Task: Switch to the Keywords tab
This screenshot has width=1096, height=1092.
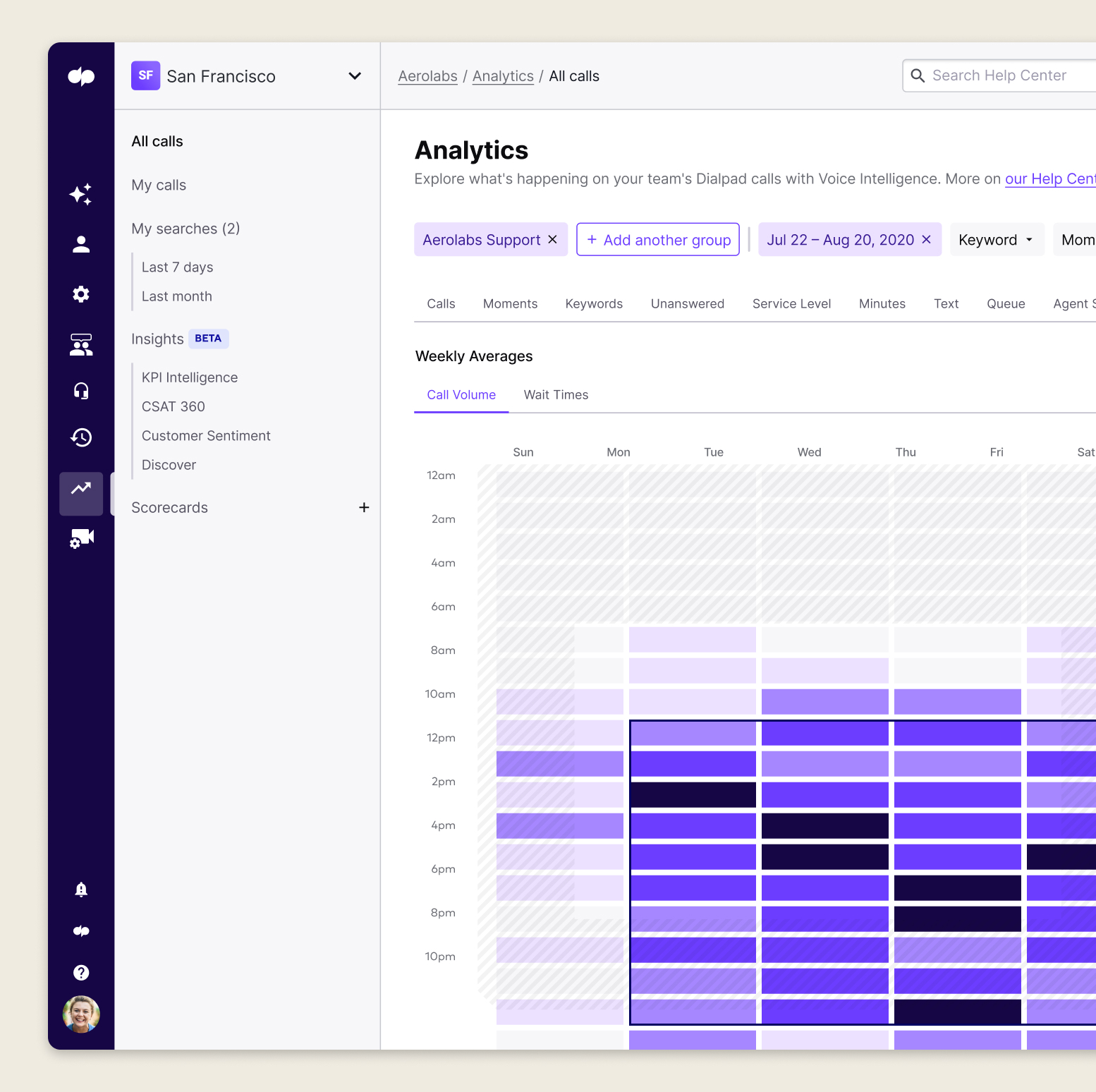Action: tap(594, 304)
